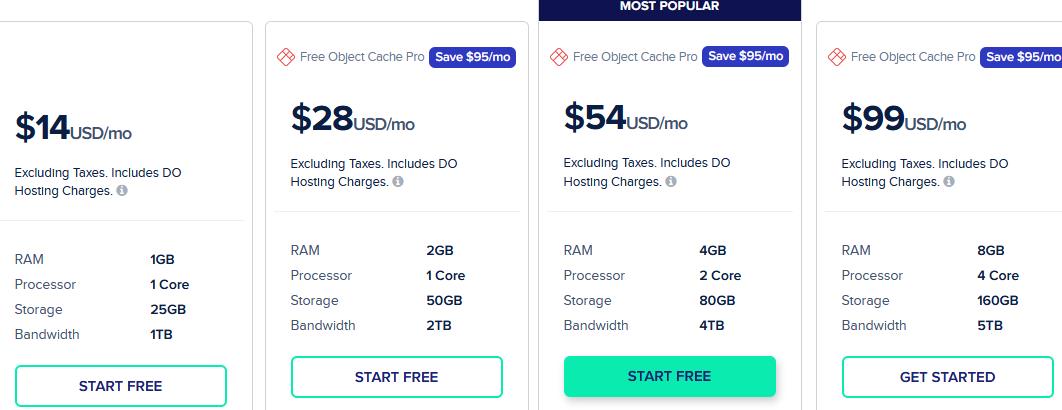Click the MOST POPULAR banner
This screenshot has width=1062, height=410.
click(x=670, y=8)
